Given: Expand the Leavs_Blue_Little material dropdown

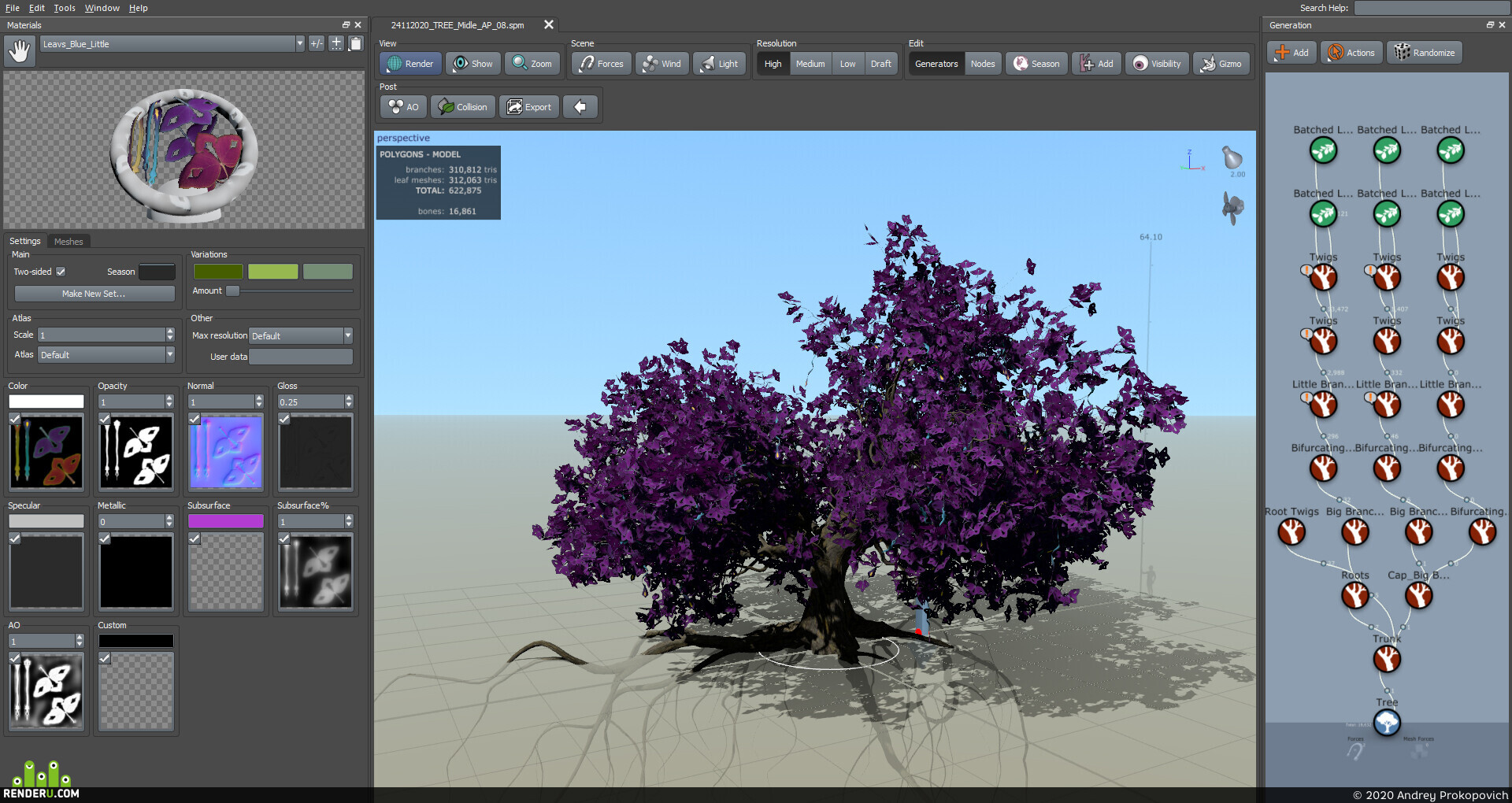Looking at the screenshot, I should point(299,44).
